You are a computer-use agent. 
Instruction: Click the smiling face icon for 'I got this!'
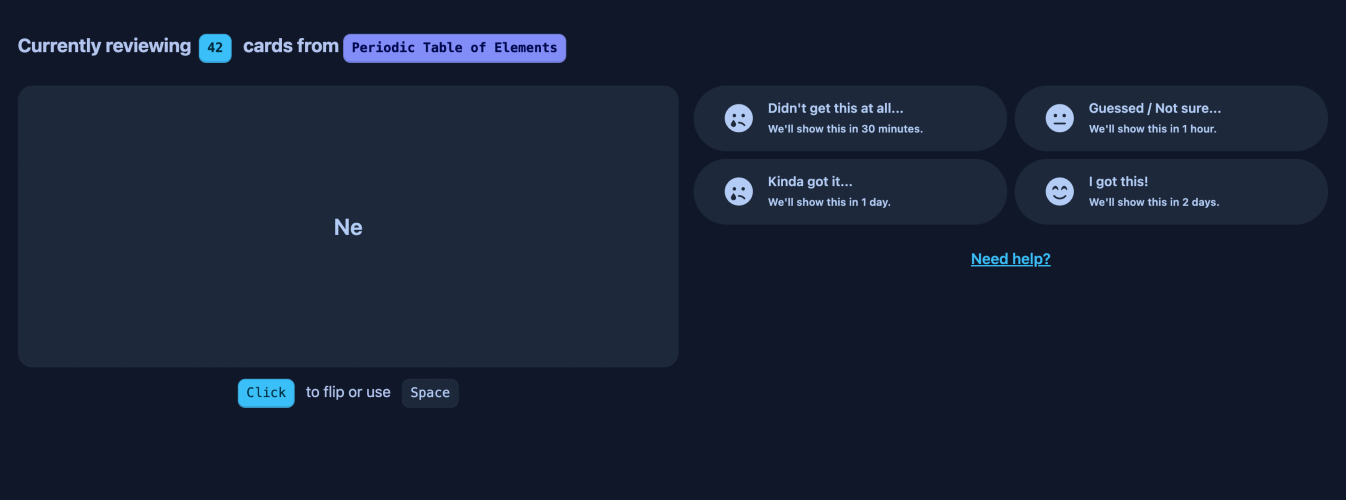(1059, 191)
